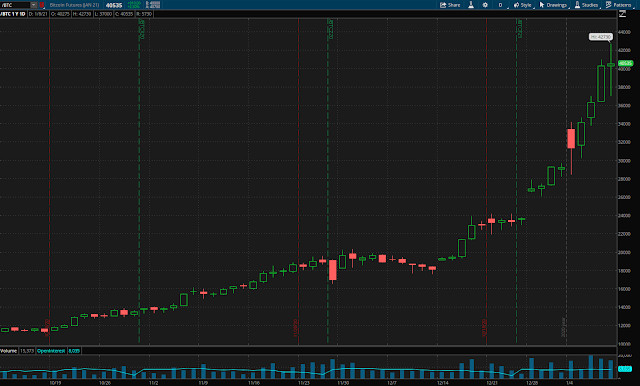Click the 20000 price axis label
Screen dimensions: 640x386
click(x=624, y=252)
